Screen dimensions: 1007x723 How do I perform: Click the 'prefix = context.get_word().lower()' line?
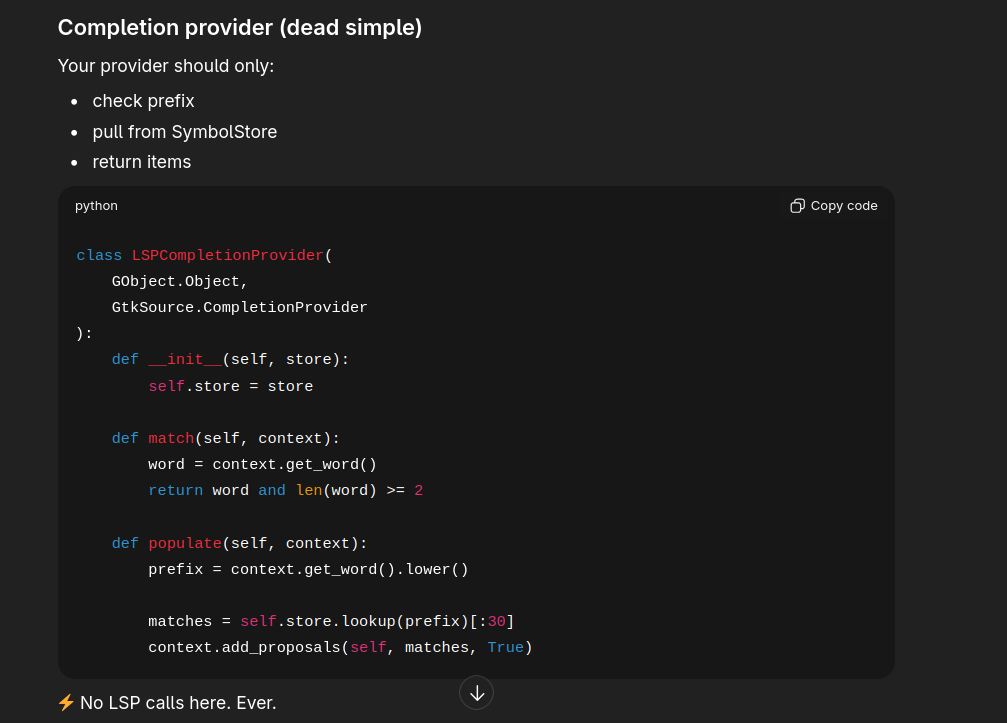308,570
